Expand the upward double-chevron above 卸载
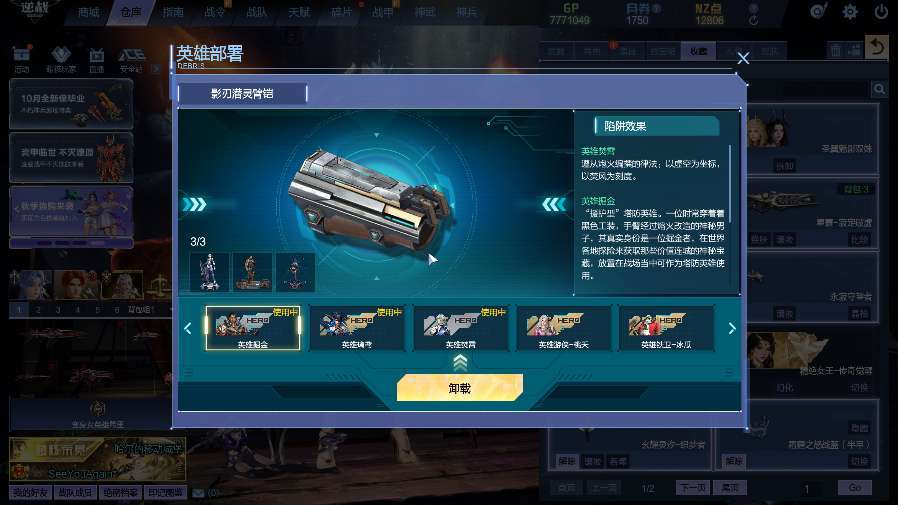898x505 pixels. click(460, 362)
